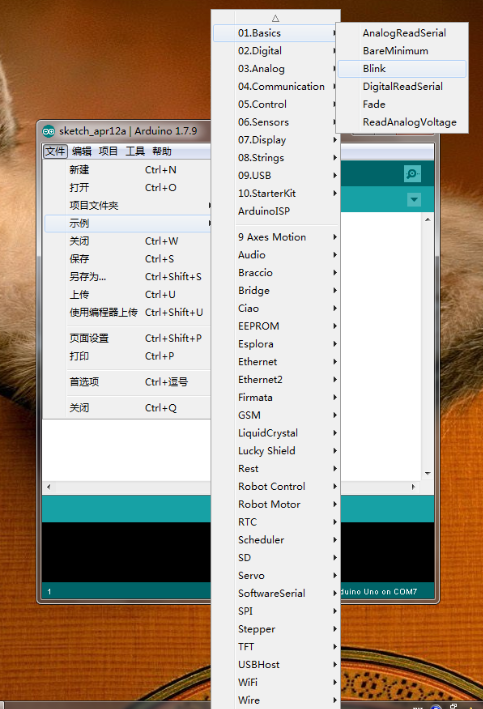Expand the Bridge library examples

click(x=275, y=291)
